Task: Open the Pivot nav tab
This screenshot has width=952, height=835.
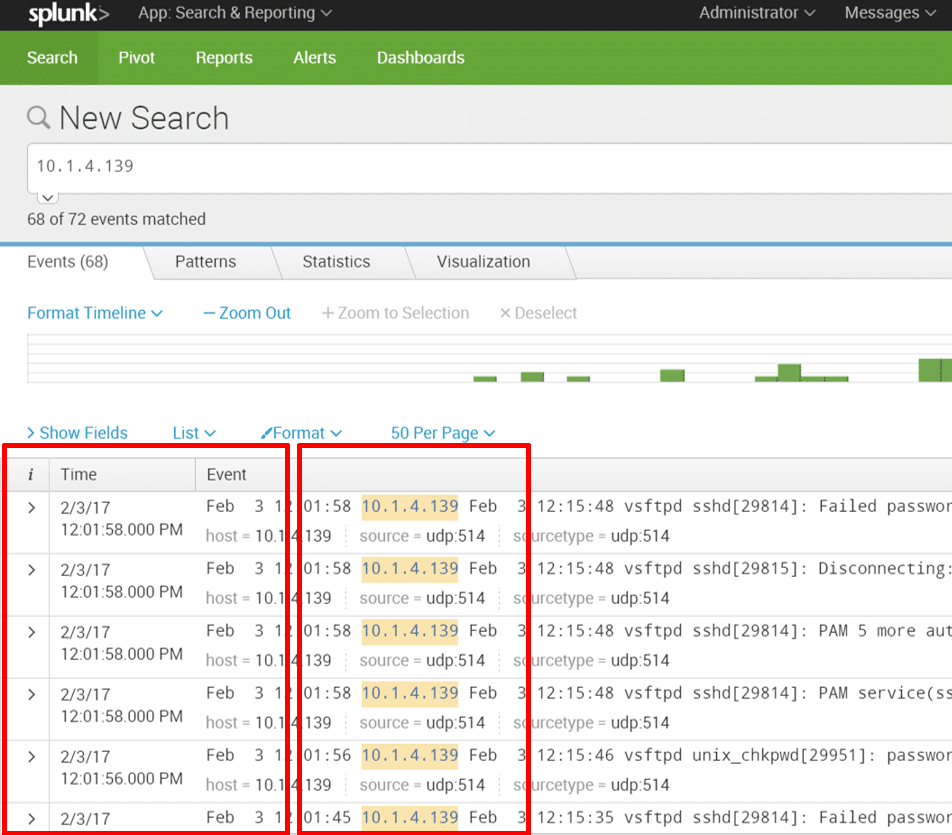Action: [137, 58]
